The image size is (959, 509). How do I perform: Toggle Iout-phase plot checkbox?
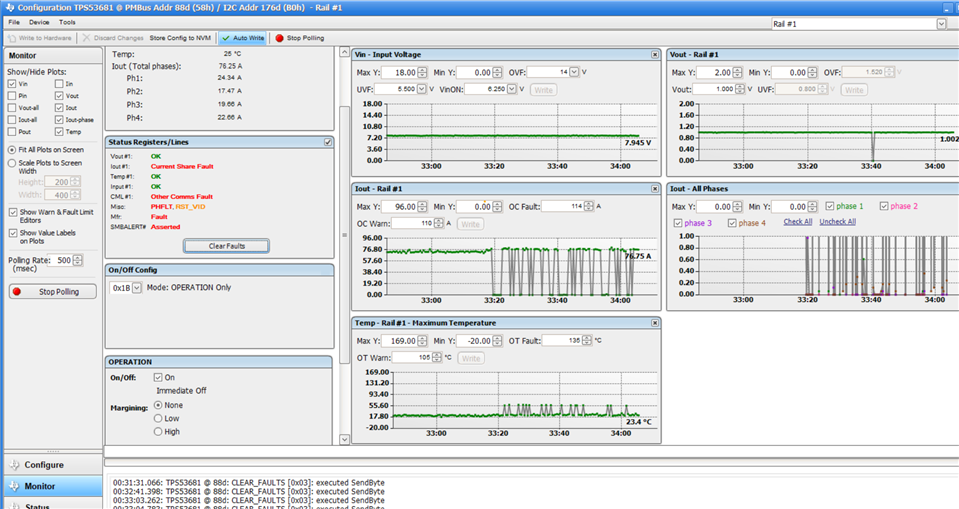coord(59,120)
